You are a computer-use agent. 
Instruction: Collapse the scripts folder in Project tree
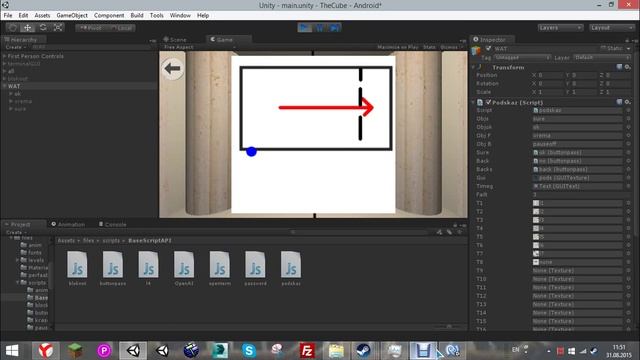pos(18,282)
